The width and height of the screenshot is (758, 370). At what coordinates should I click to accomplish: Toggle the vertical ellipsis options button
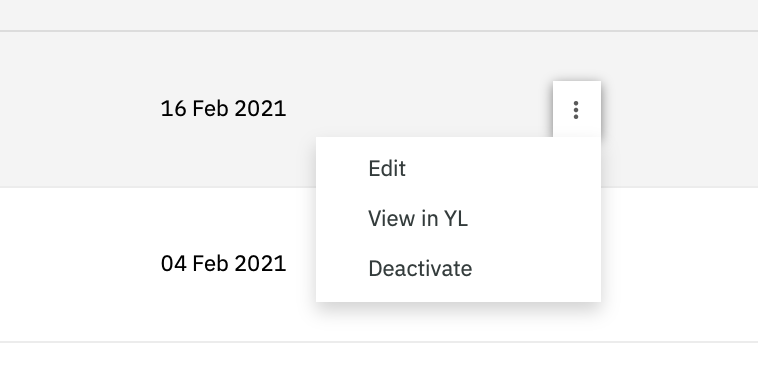pyautogui.click(x=576, y=110)
